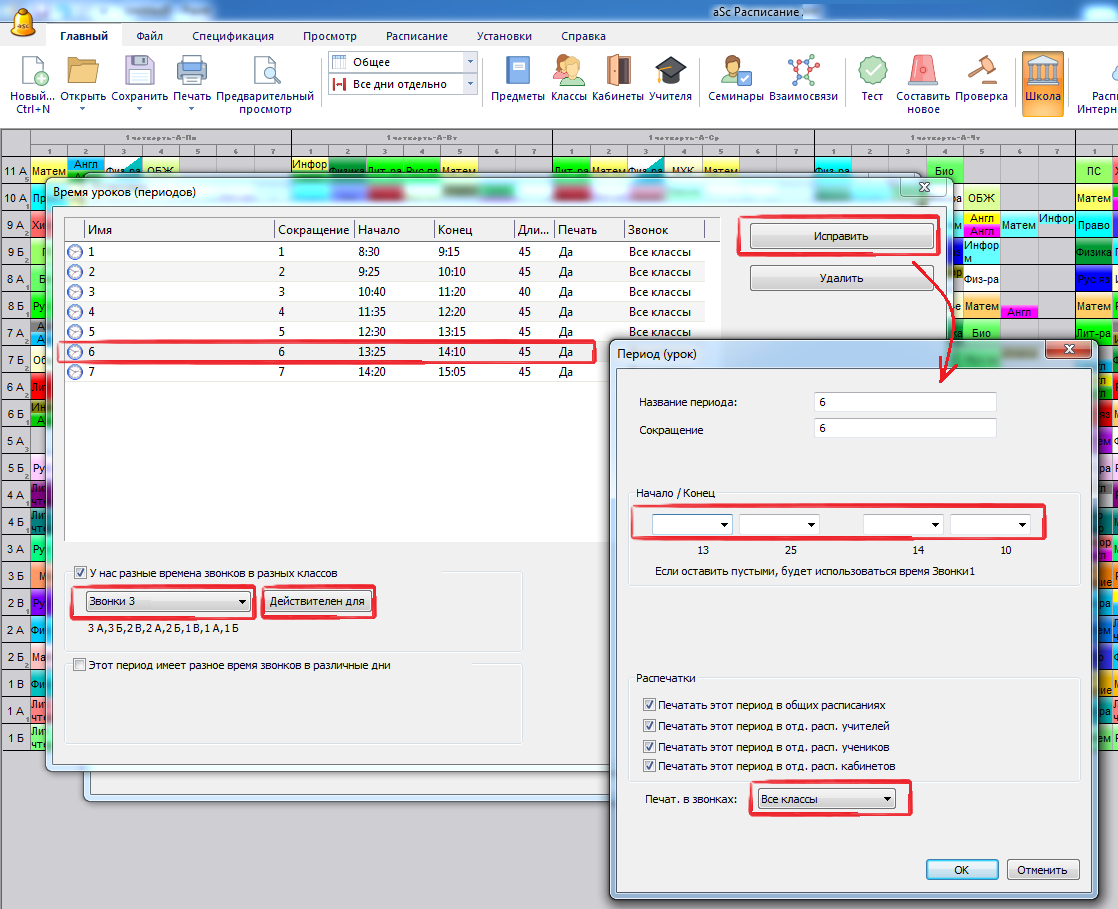Click the Проверка gavel icon
This screenshot has height=909, width=1118.
[x=981, y=72]
